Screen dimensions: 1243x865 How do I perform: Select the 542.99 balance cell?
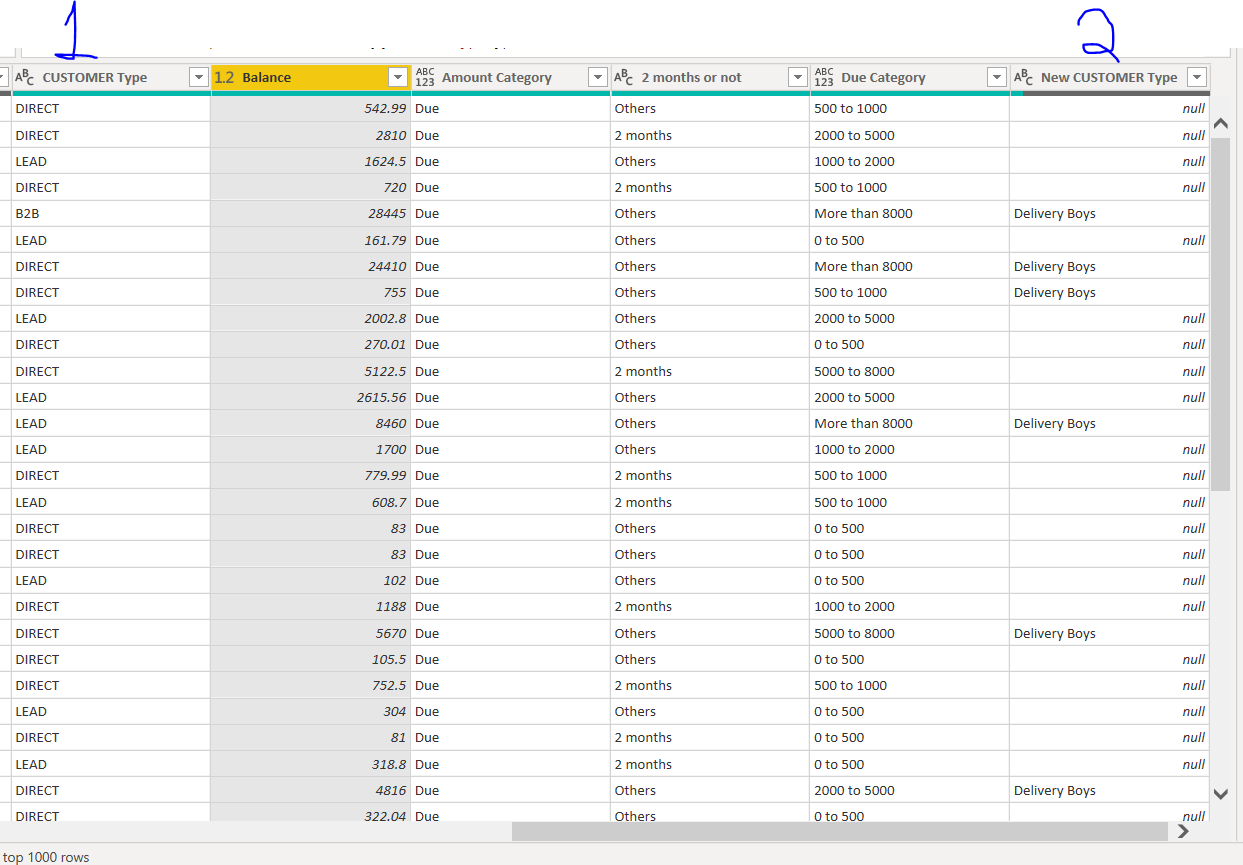(311, 108)
